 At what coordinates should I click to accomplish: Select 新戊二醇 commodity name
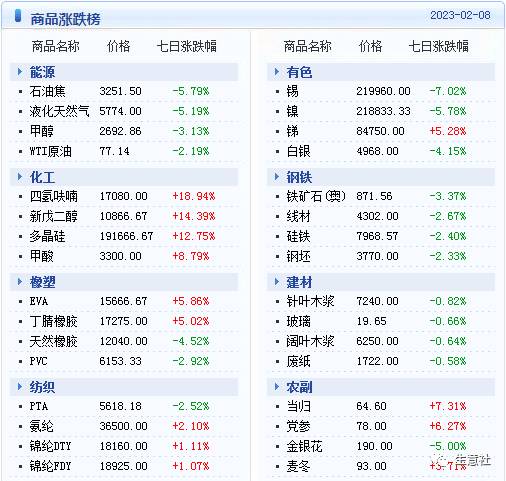pos(53,216)
